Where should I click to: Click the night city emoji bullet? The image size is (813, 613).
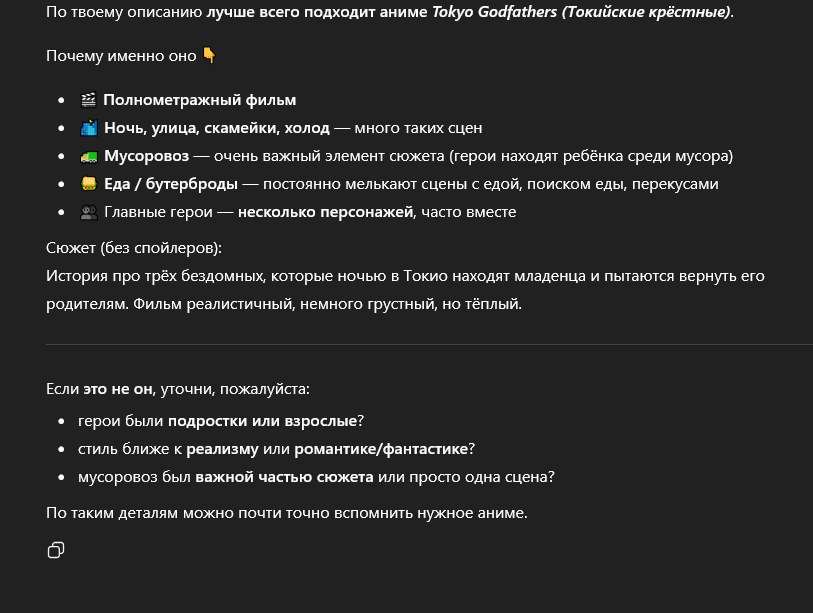[x=88, y=128]
